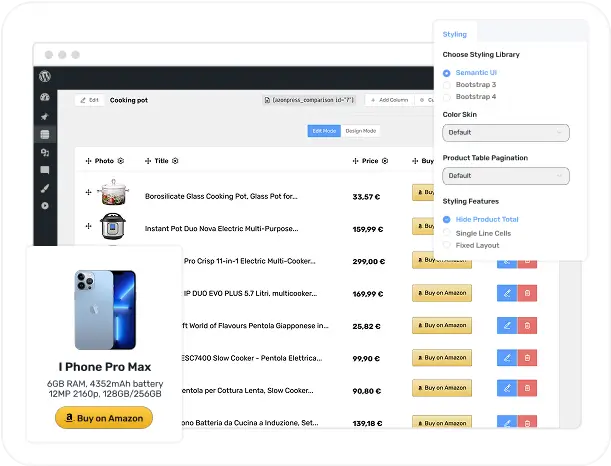Click the Photo column settings gear
611x466 pixels.
120,161
